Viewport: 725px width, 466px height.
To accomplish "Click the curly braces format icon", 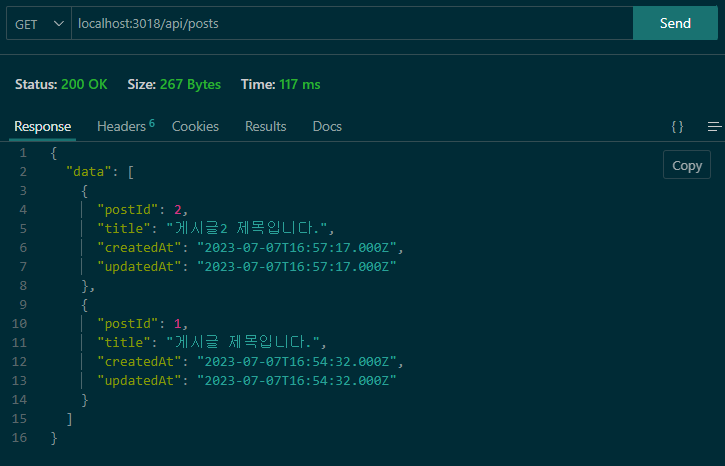I will [677, 127].
